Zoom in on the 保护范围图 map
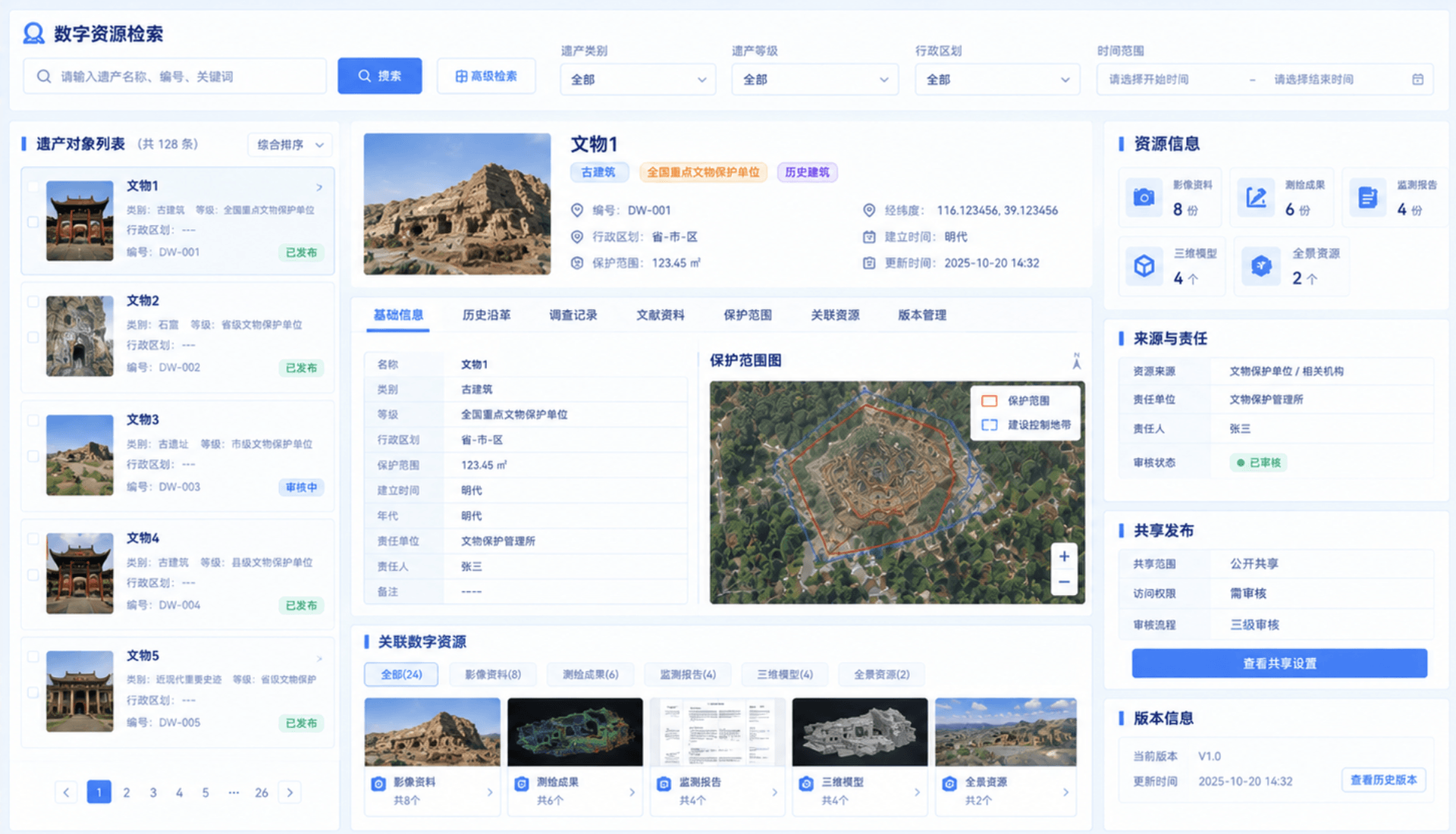Screen dimensions: 1456x834 point(1064,557)
